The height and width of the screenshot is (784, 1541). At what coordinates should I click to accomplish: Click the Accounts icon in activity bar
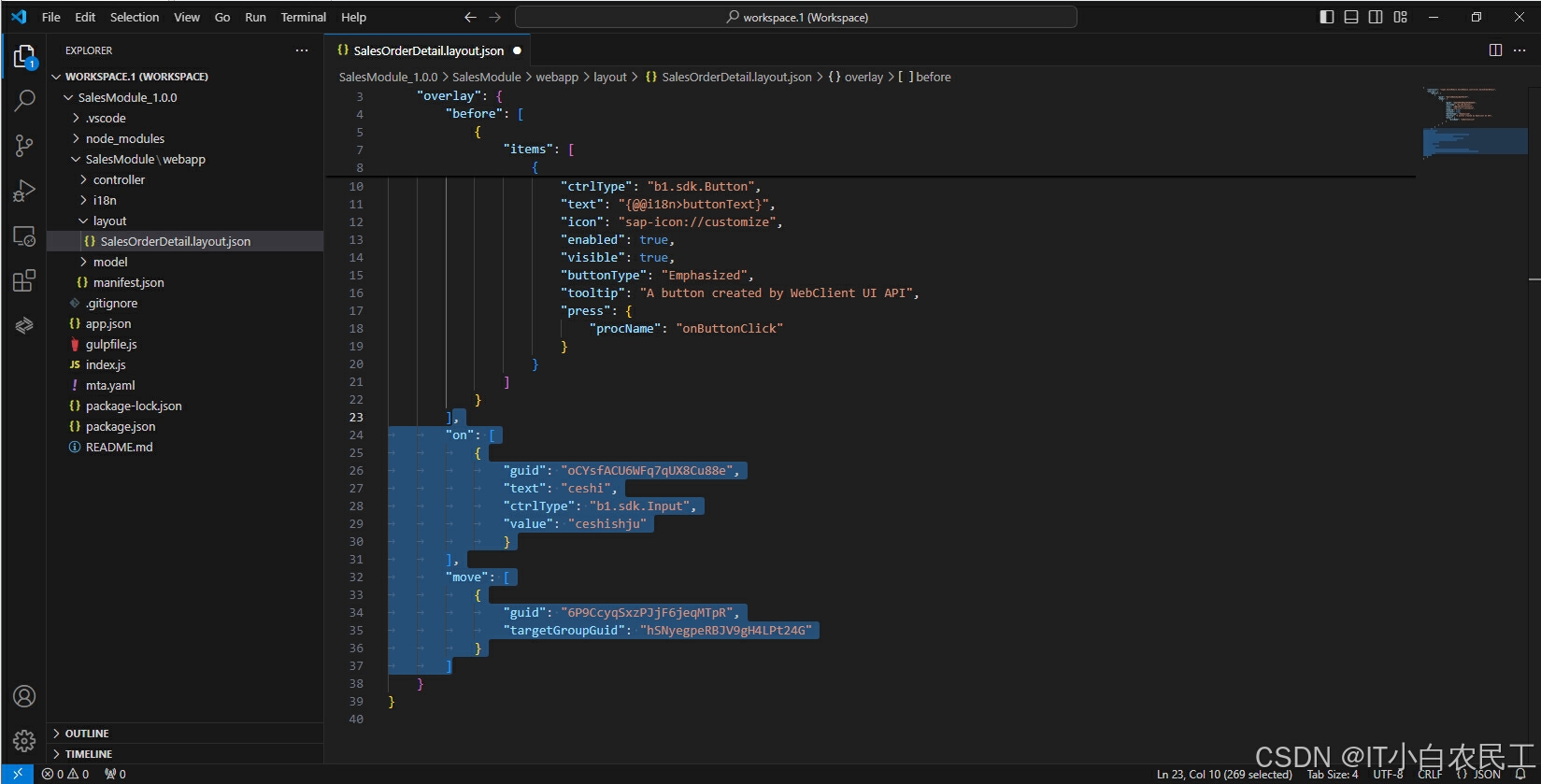coord(24,696)
